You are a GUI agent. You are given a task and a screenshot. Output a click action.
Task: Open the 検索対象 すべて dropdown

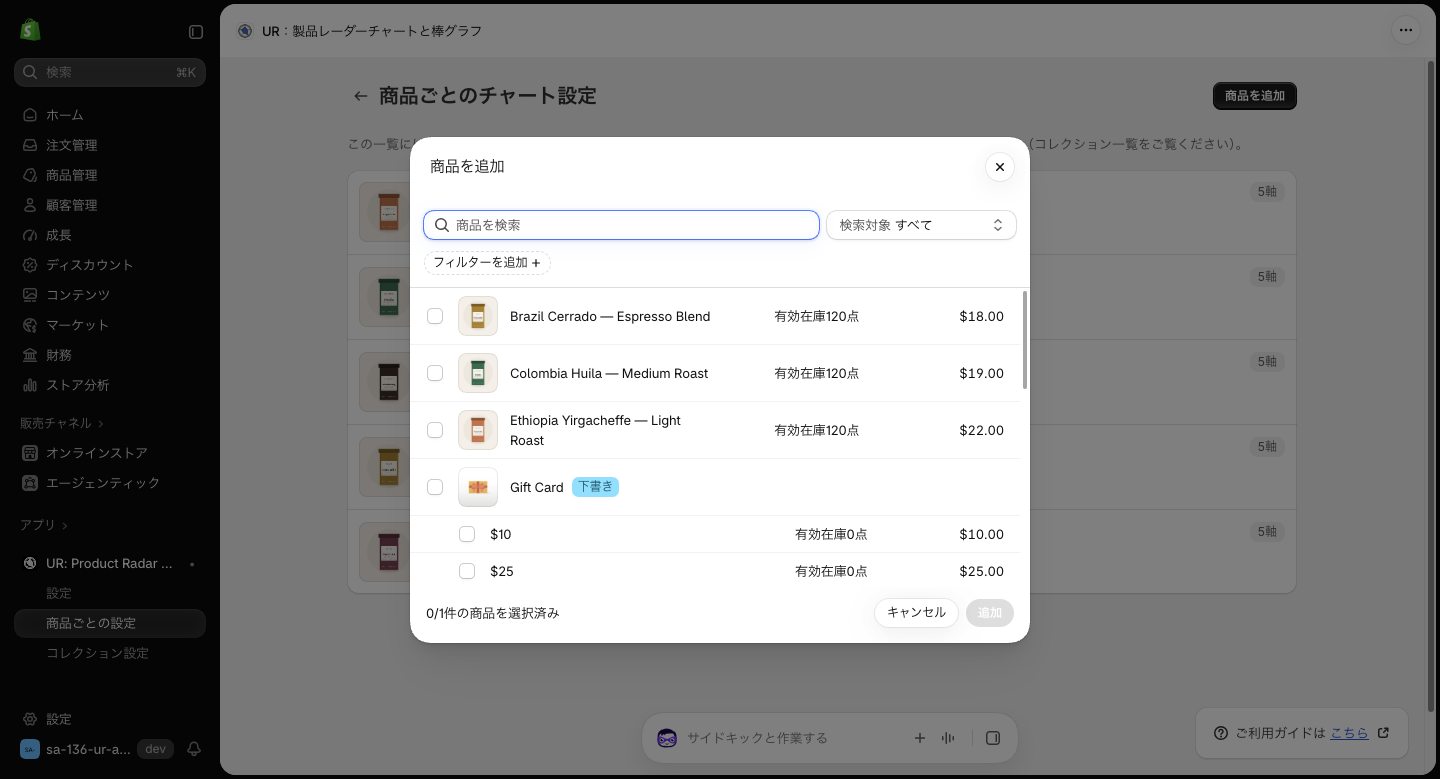[x=921, y=225]
